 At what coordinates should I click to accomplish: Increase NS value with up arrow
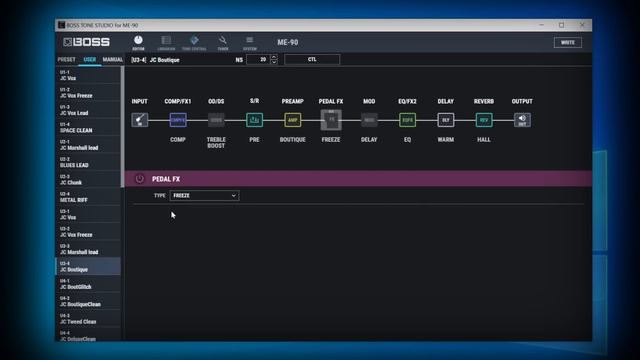tap(274, 57)
